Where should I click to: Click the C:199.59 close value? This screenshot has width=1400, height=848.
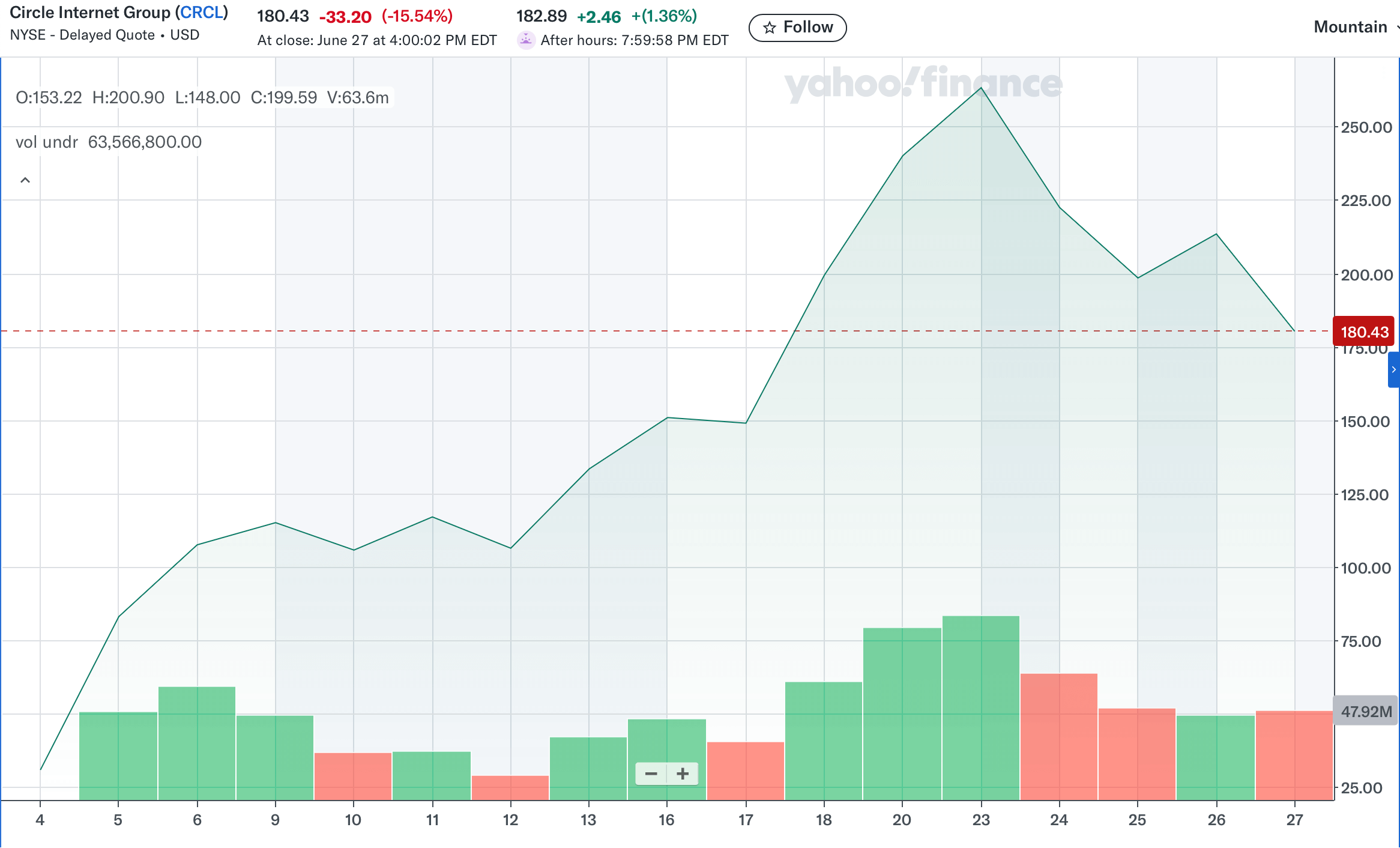283,97
